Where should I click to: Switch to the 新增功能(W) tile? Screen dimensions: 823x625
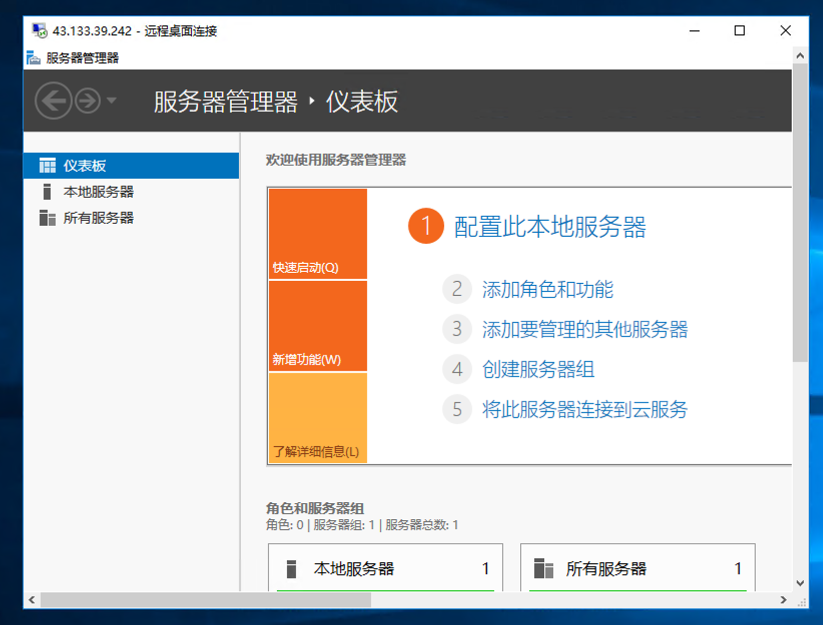pos(317,326)
